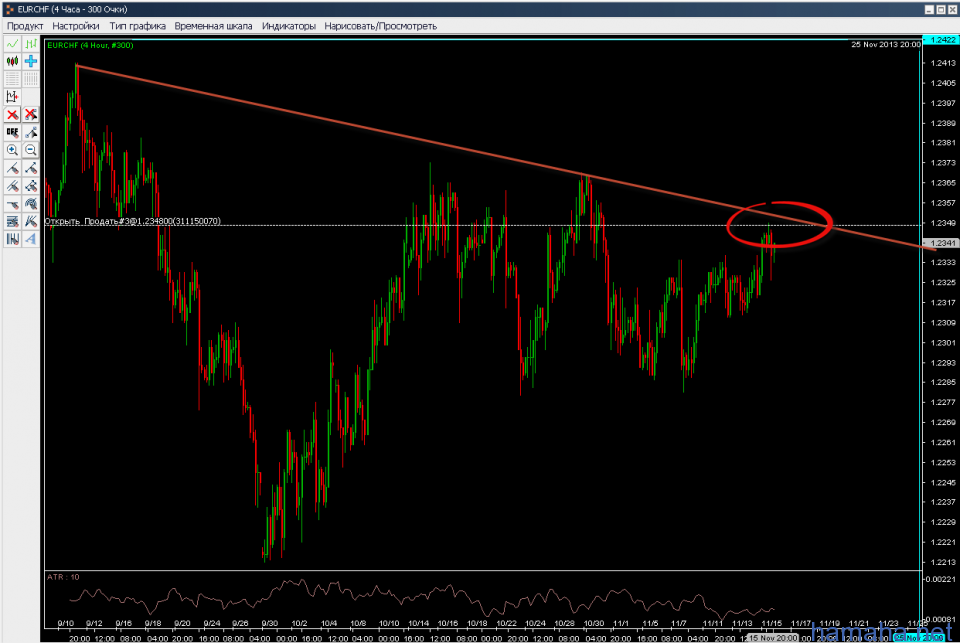This screenshot has height=643, width=960.
Task: Expand the Временная шкала menu
Action: pos(213,25)
